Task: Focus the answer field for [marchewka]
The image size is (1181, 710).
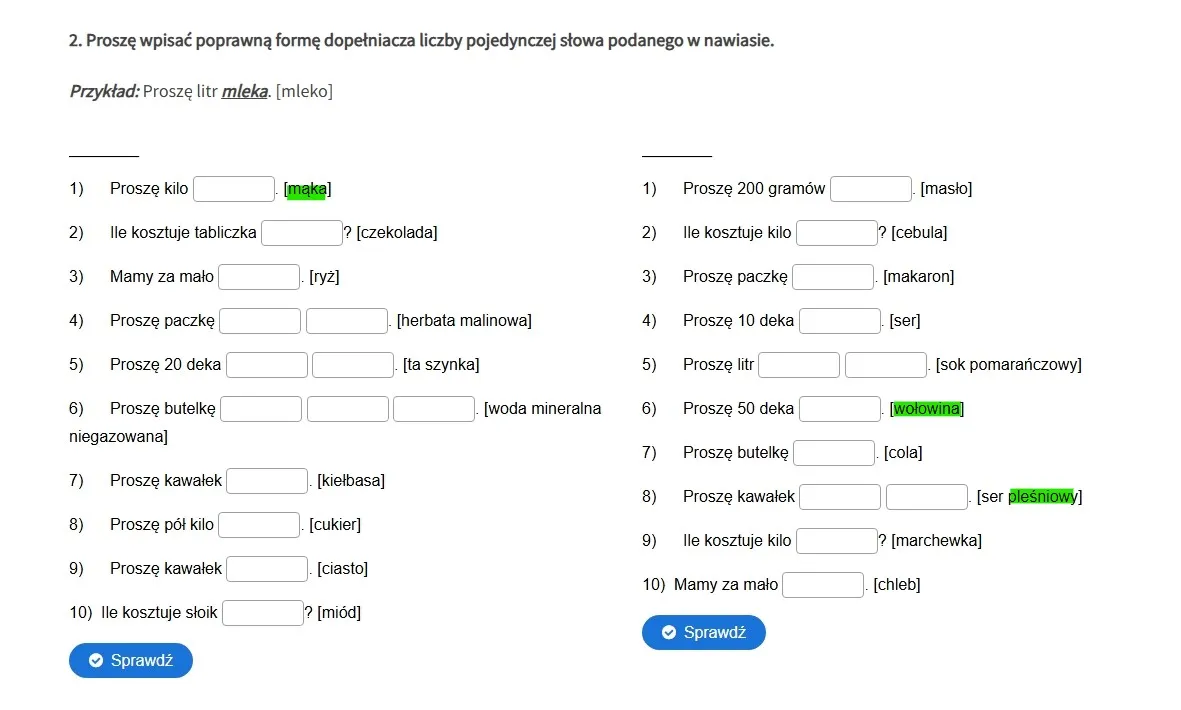Action: [837, 541]
